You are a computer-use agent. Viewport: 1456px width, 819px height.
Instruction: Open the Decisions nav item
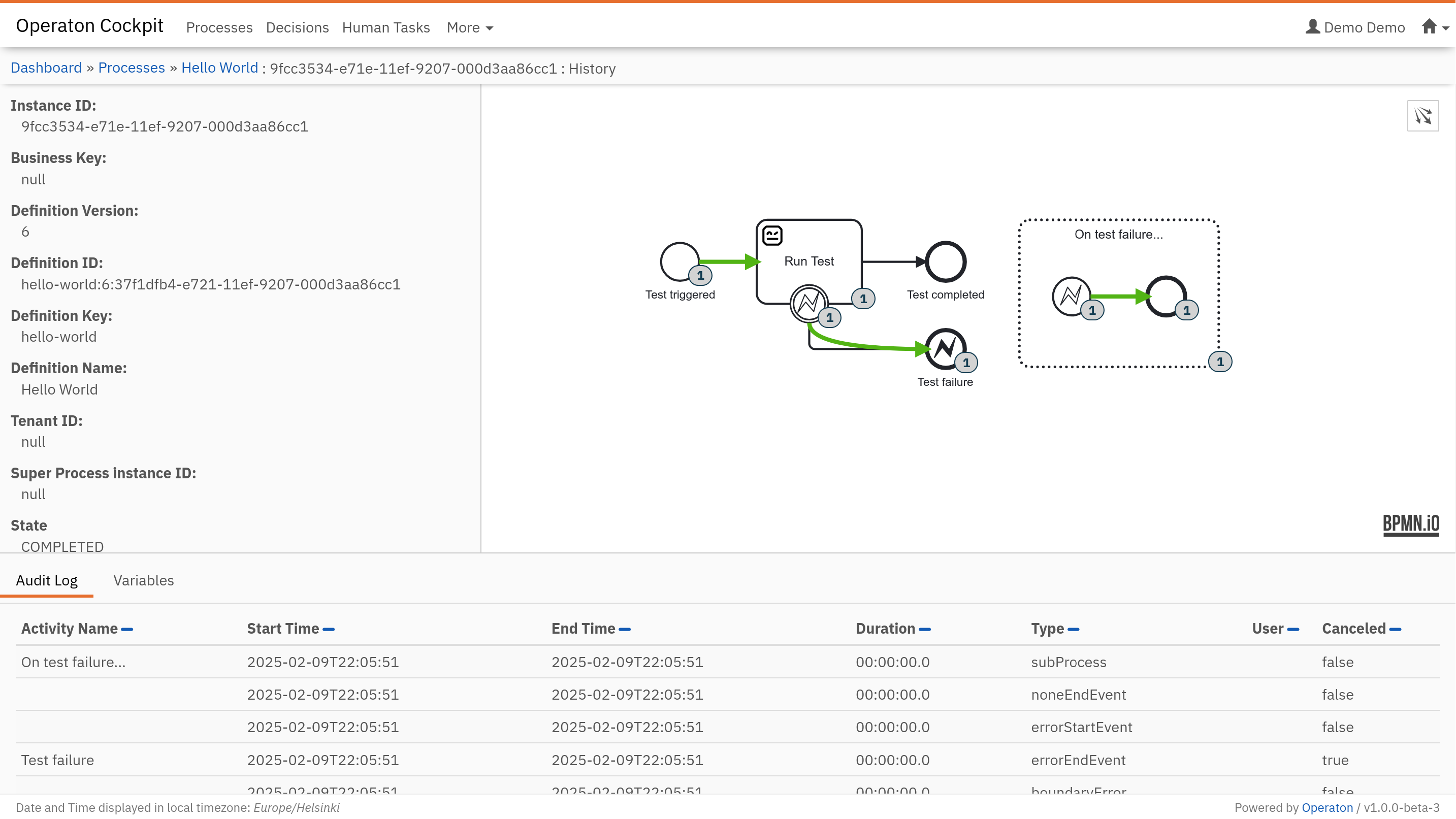(x=297, y=27)
